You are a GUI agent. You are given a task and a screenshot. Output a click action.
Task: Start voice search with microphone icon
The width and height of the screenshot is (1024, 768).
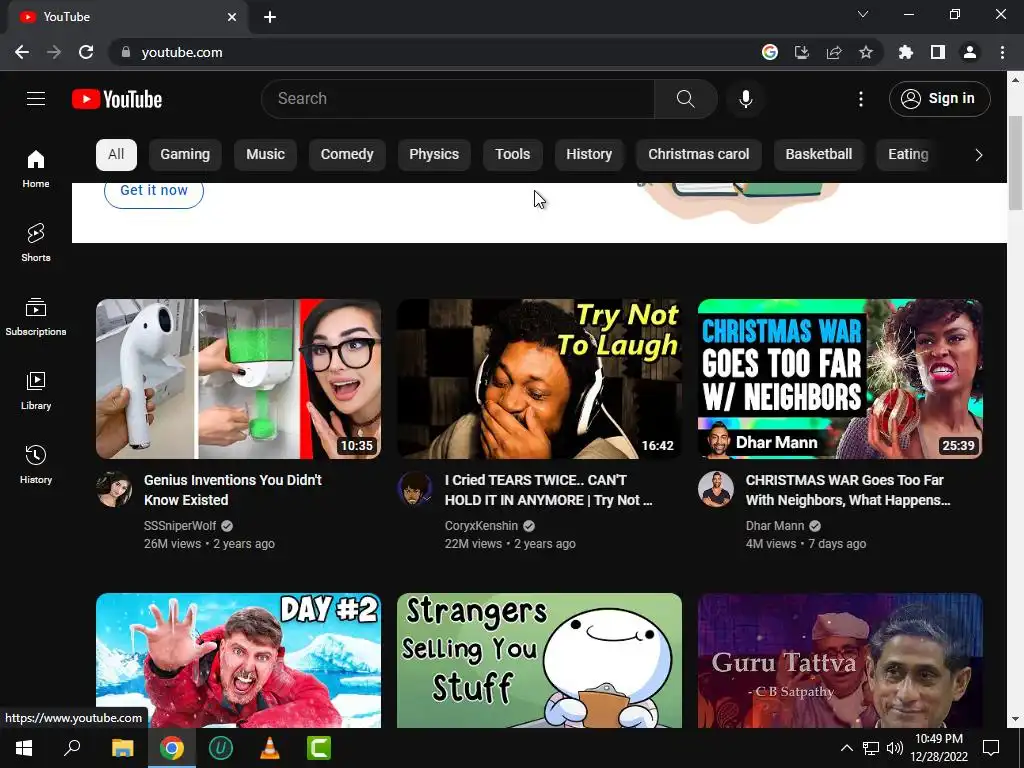pyautogui.click(x=746, y=99)
